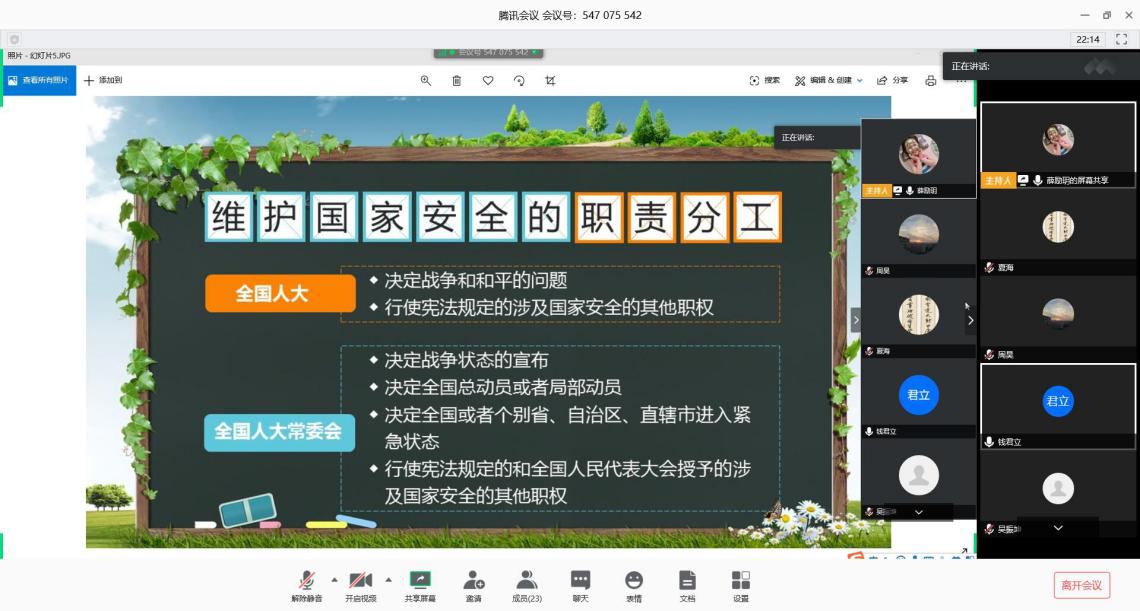The width and height of the screenshot is (1140, 611).
Task: Start screen sharing with 共享屏幕
Action: click(420, 583)
